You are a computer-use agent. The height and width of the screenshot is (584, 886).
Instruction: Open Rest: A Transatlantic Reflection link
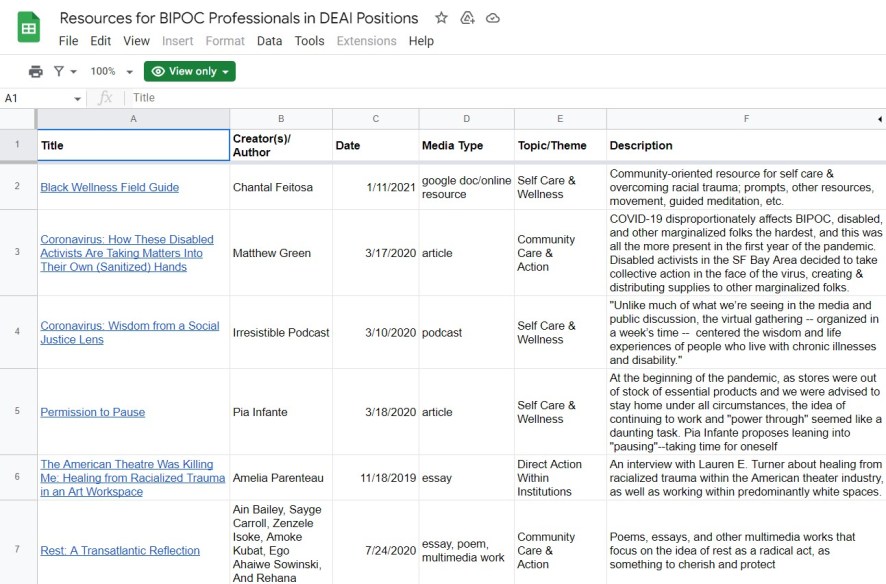[x=120, y=551]
